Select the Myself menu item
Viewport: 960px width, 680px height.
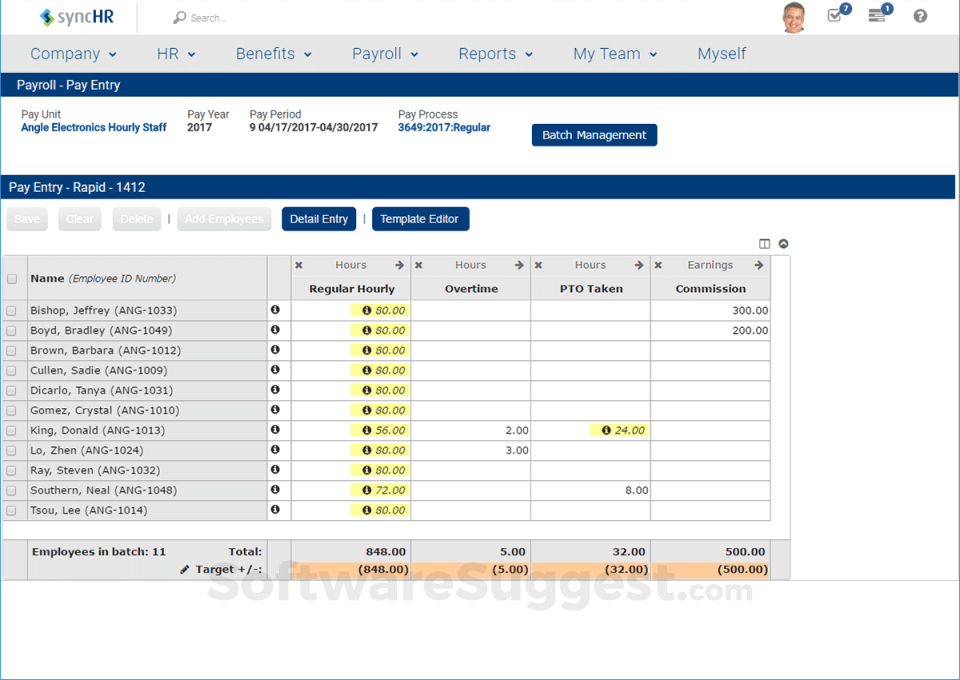pos(721,54)
